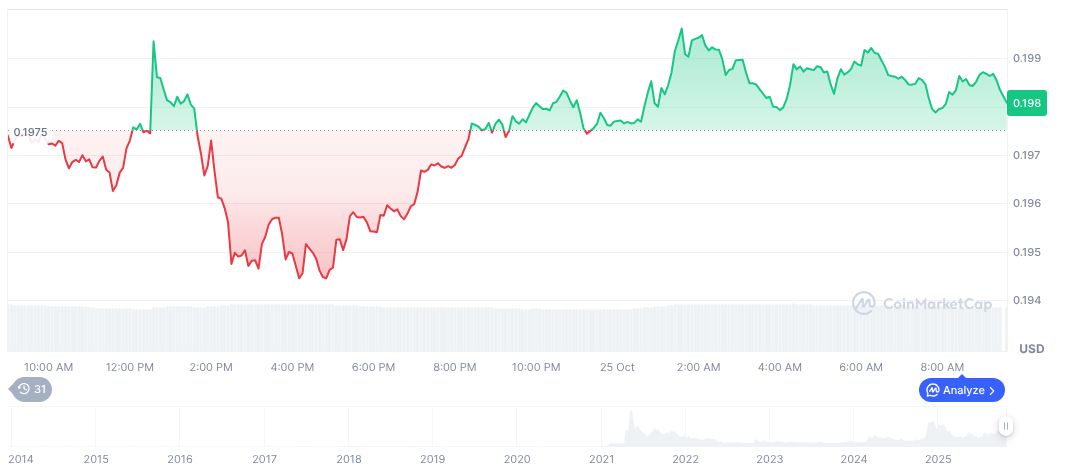This screenshot has height=470, width=1072.
Task: Select the USD currency label
Action: click(x=1031, y=349)
